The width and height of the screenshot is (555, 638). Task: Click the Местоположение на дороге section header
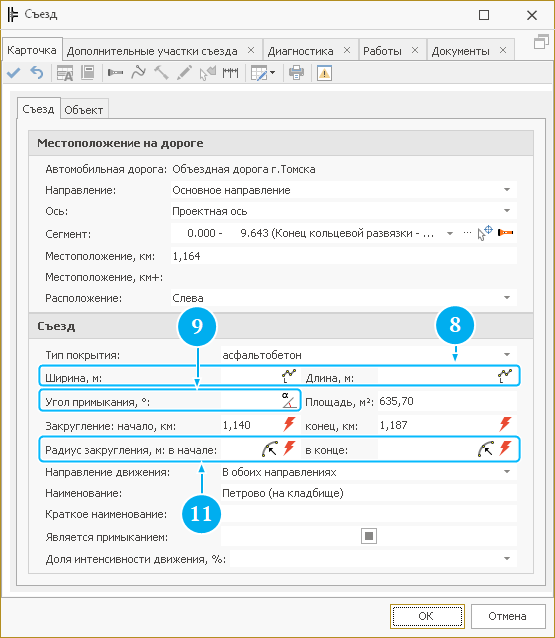point(281,143)
